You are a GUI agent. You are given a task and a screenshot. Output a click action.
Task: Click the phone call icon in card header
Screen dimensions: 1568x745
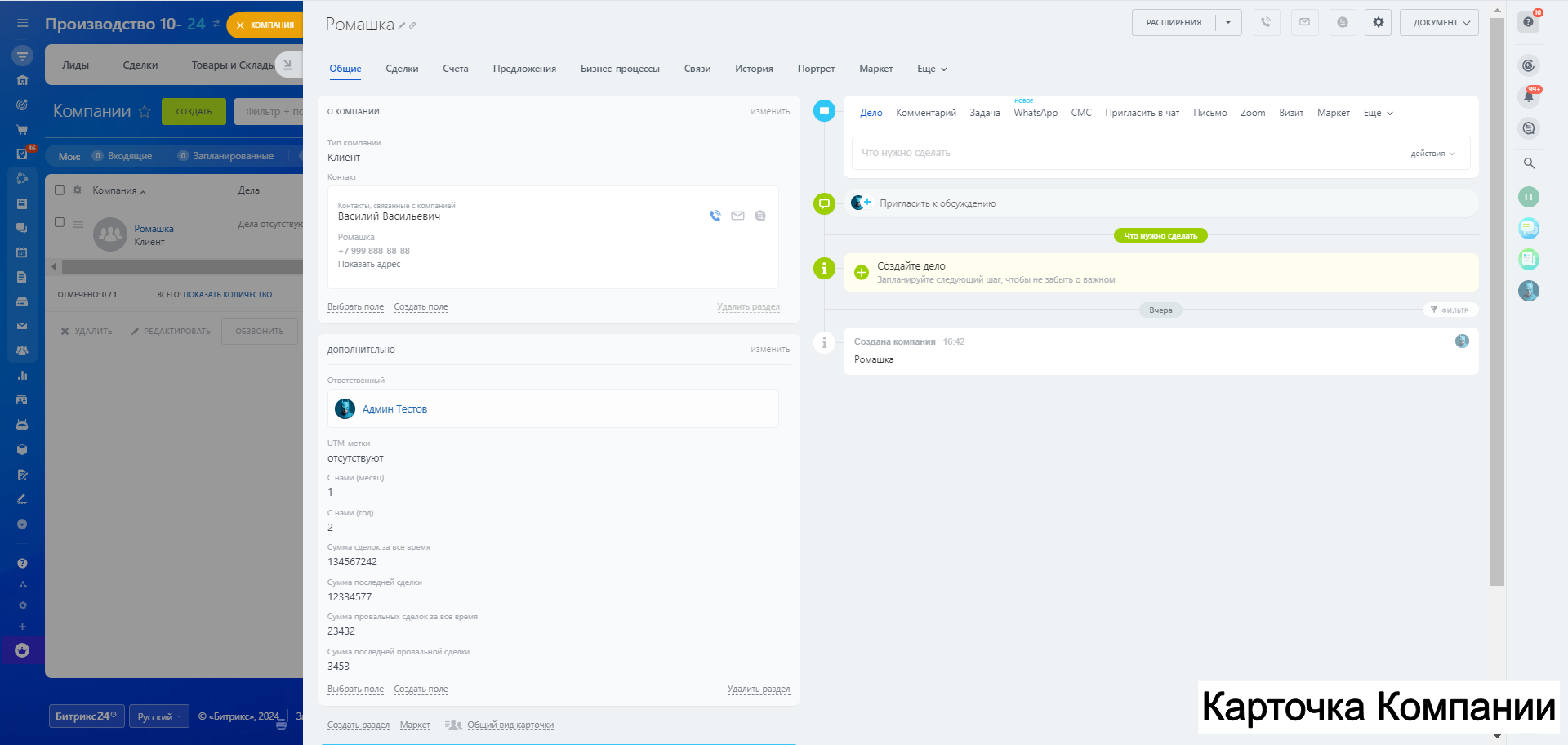1266,23
